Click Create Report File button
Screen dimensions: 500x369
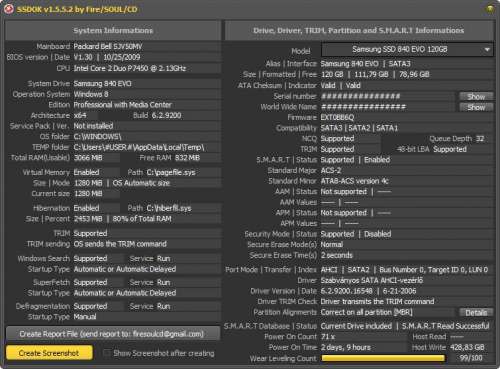(x=113, y=334)
